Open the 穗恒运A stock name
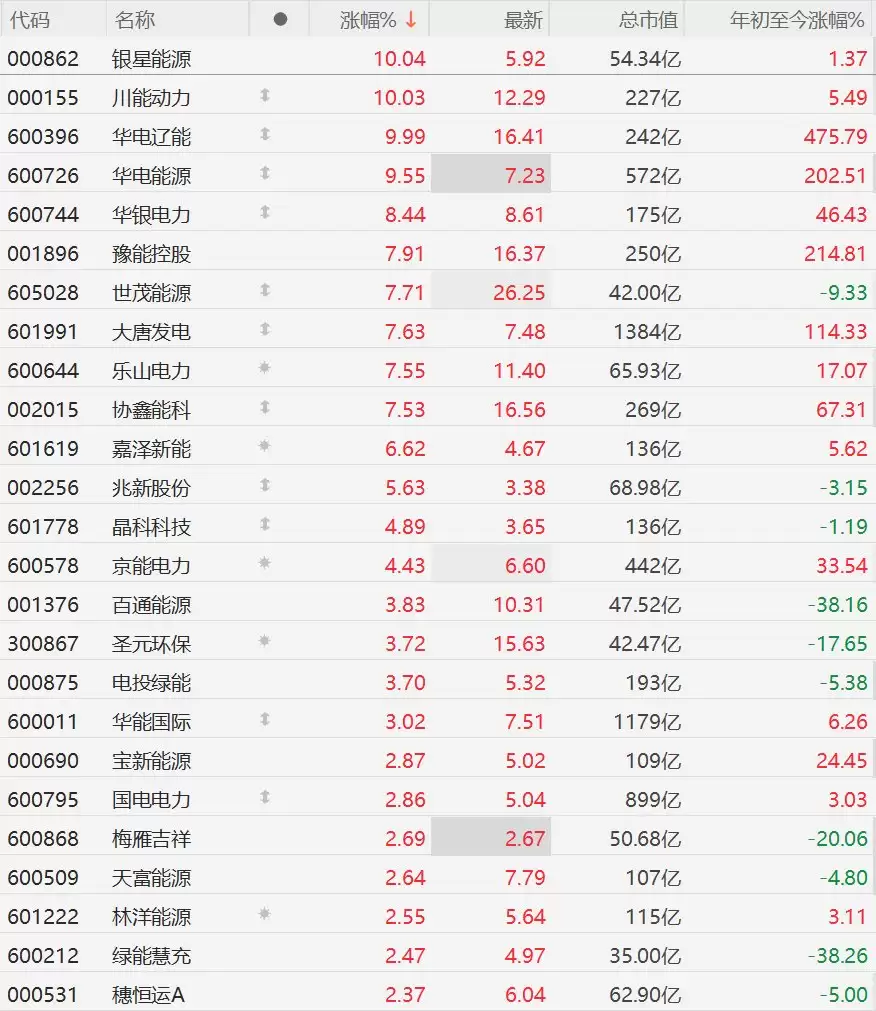876x1011 pixels. click(x=148, y=995)
